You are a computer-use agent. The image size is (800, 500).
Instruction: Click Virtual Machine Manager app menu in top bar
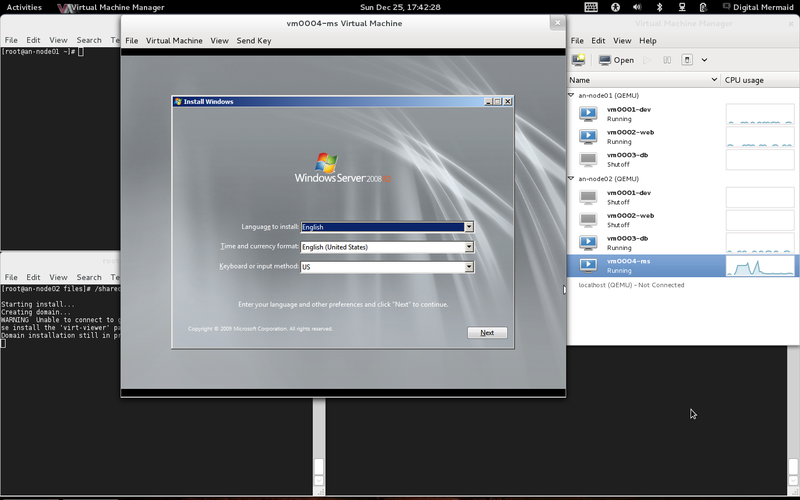tap(111, 7)
